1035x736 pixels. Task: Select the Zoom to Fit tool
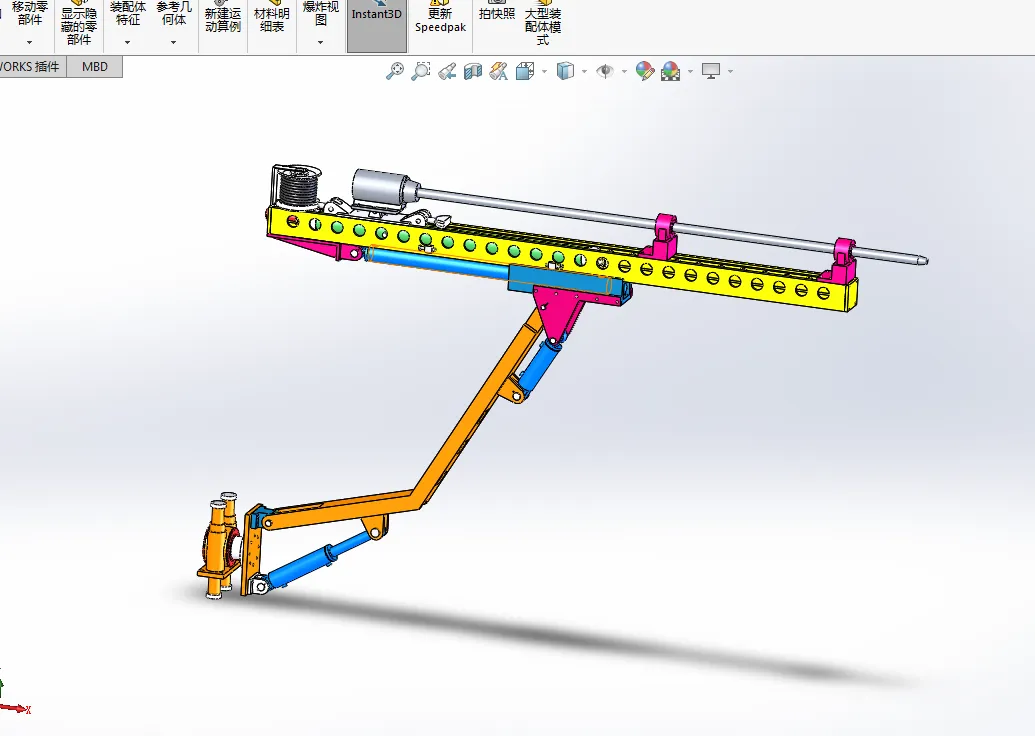coord(394,71)
